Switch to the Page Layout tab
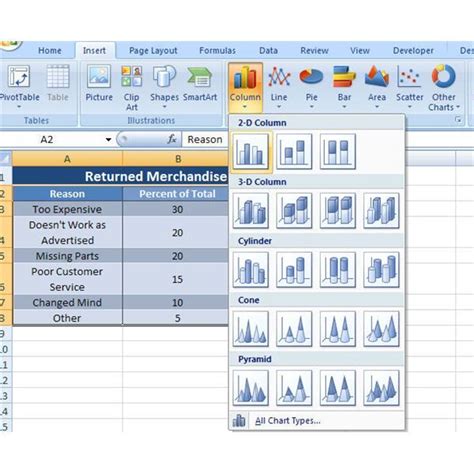Screen dimensions: 474x474 point(153,51)
